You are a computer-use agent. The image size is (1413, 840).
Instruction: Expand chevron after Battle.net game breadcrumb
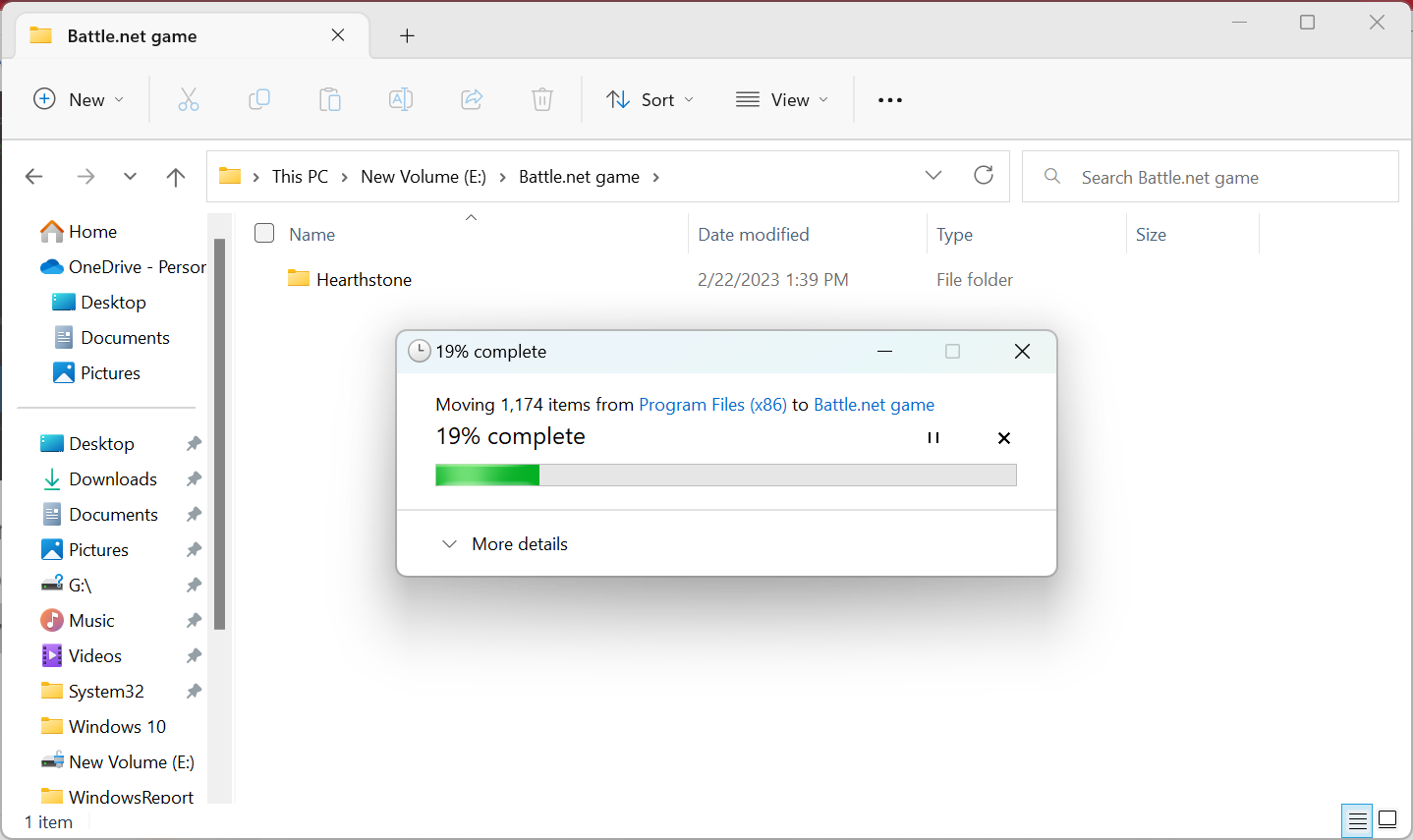click(655, 177)
